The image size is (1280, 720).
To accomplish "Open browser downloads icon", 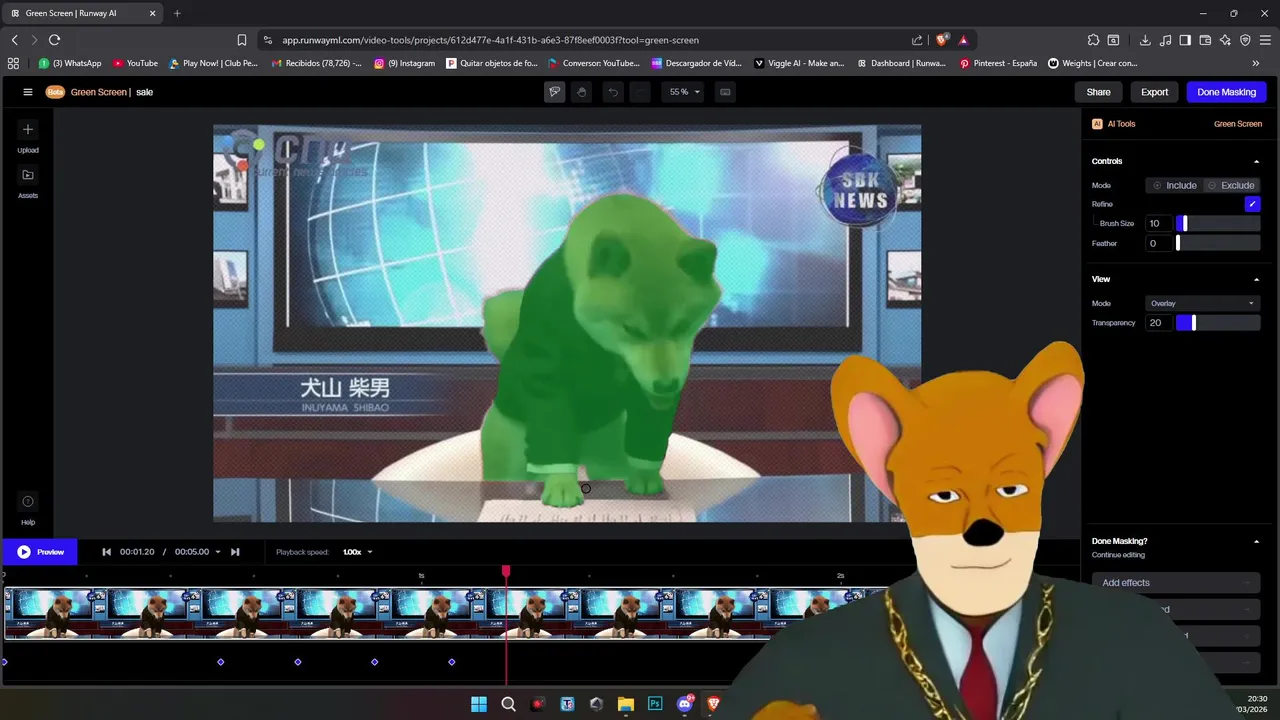I will (1145, 40).
